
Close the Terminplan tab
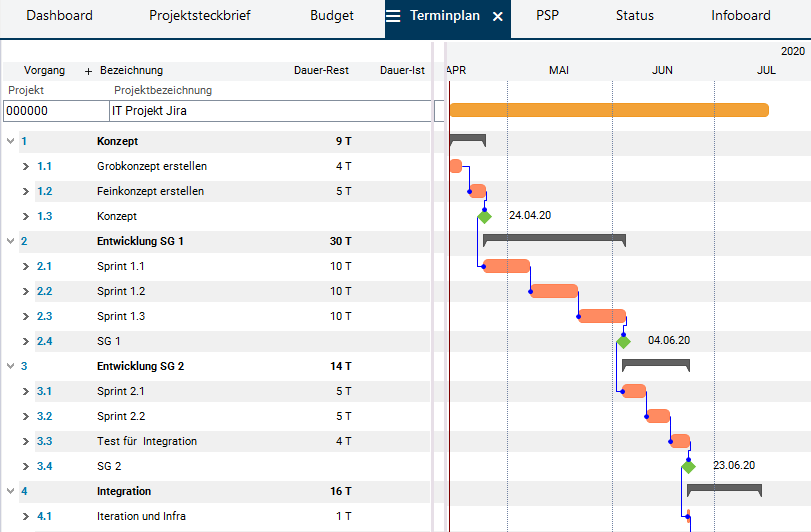(x=497, y=16)
